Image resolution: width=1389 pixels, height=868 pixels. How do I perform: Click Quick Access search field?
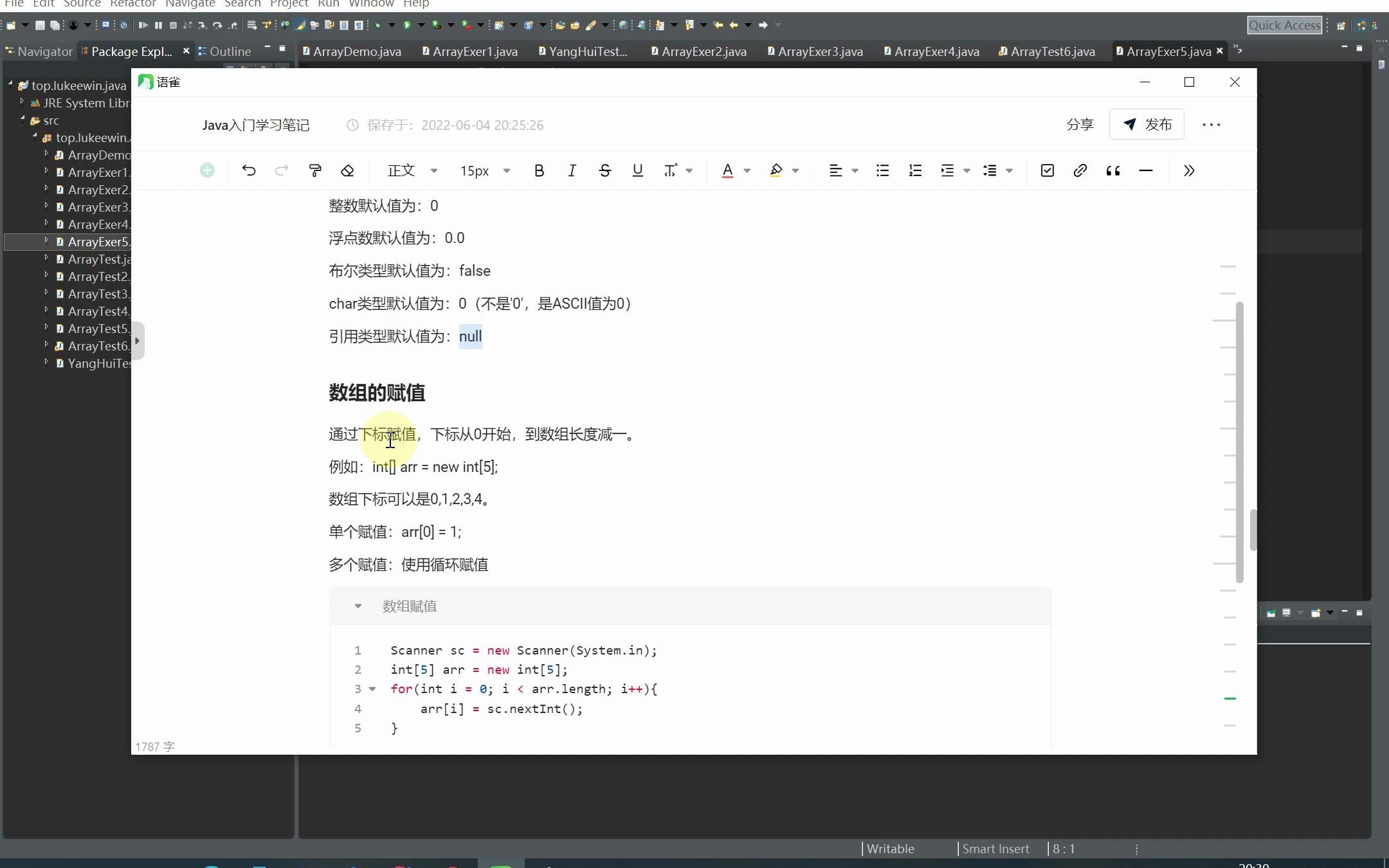[1285, 25]
